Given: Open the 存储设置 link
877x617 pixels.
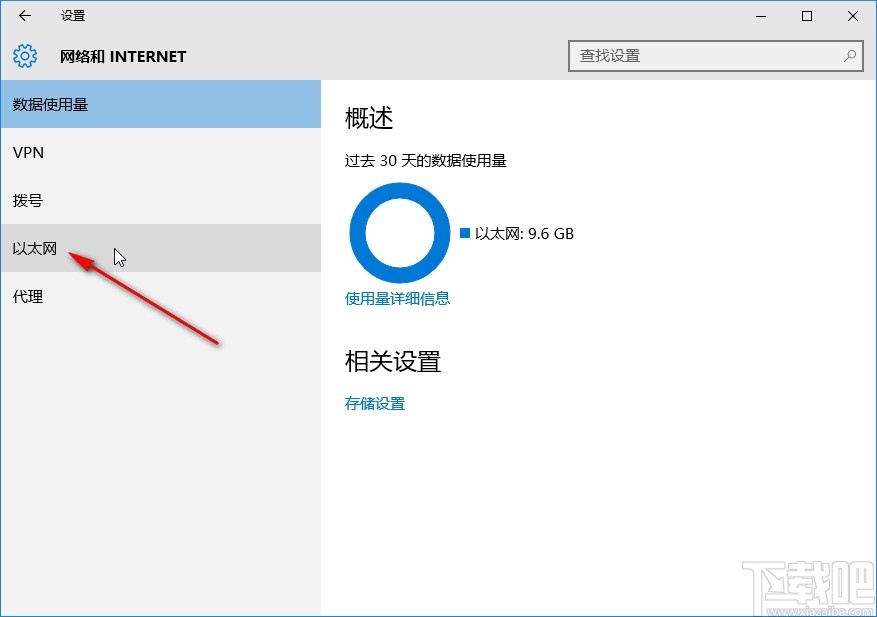Looking at the screenshot, I should point(374,403).
